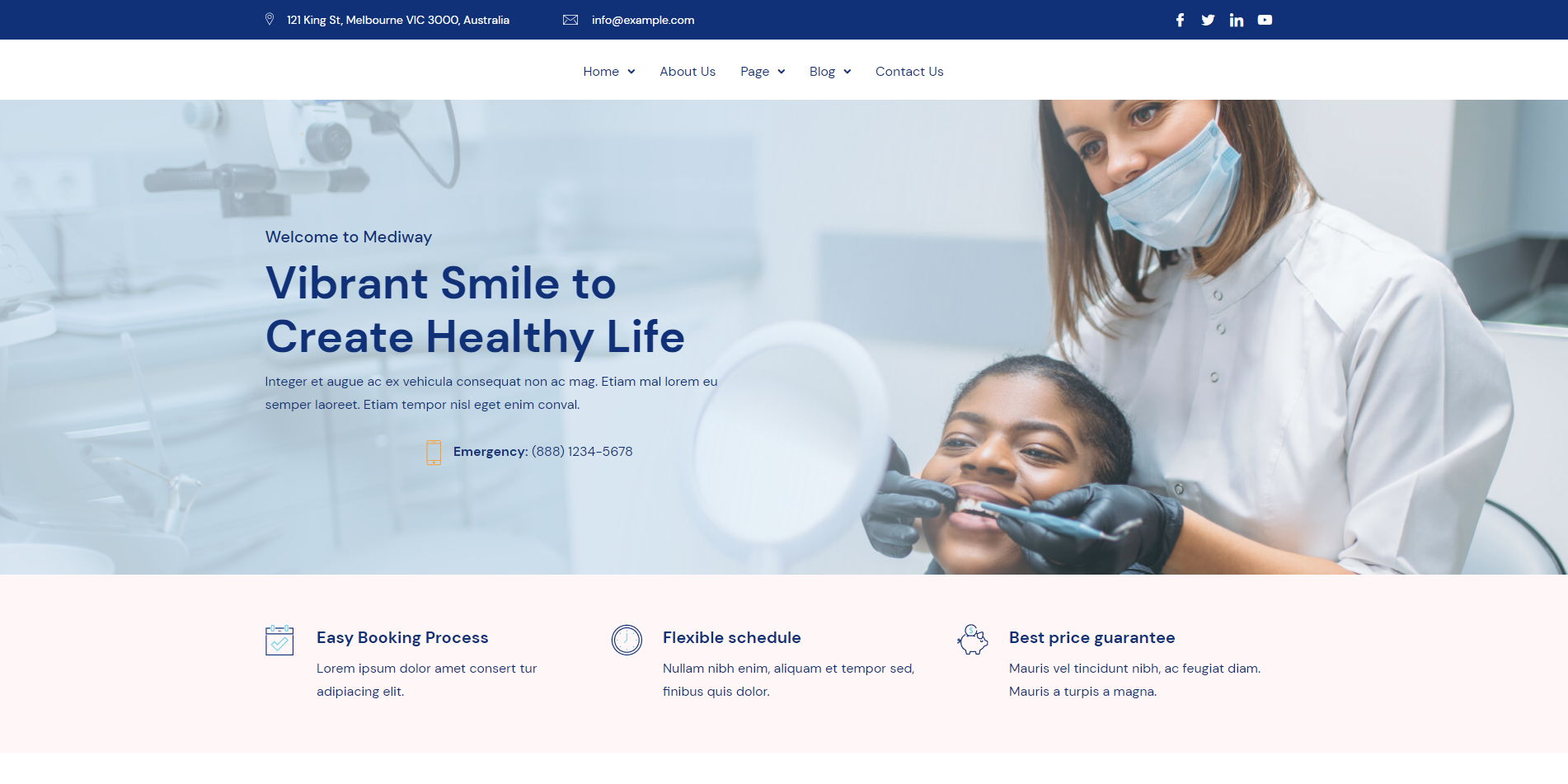This screenshot has width=1568, height=784.
Task: Open the Twitter social icon
Action: tap(1208, 20)
